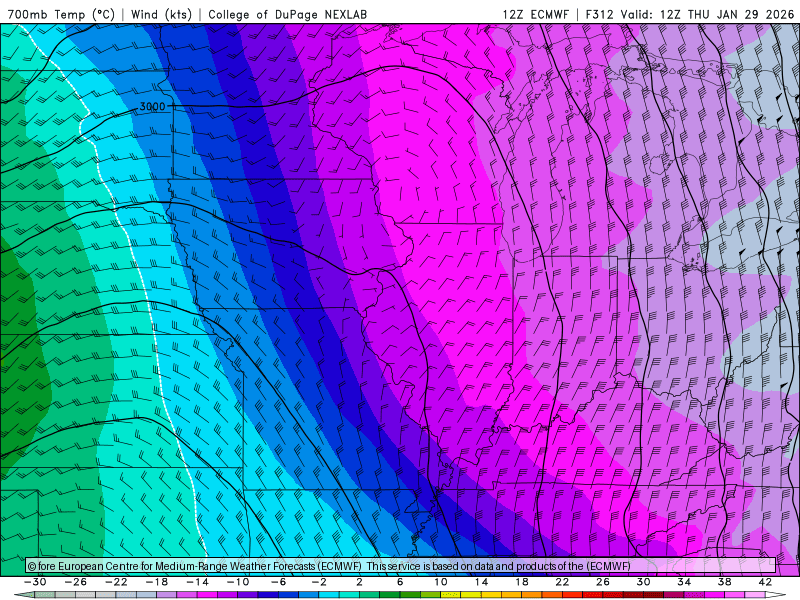The height and width of the screenshot is (600, 800).
Task: Click the '-18' color scale label
Action: click(x=157, y=582)
